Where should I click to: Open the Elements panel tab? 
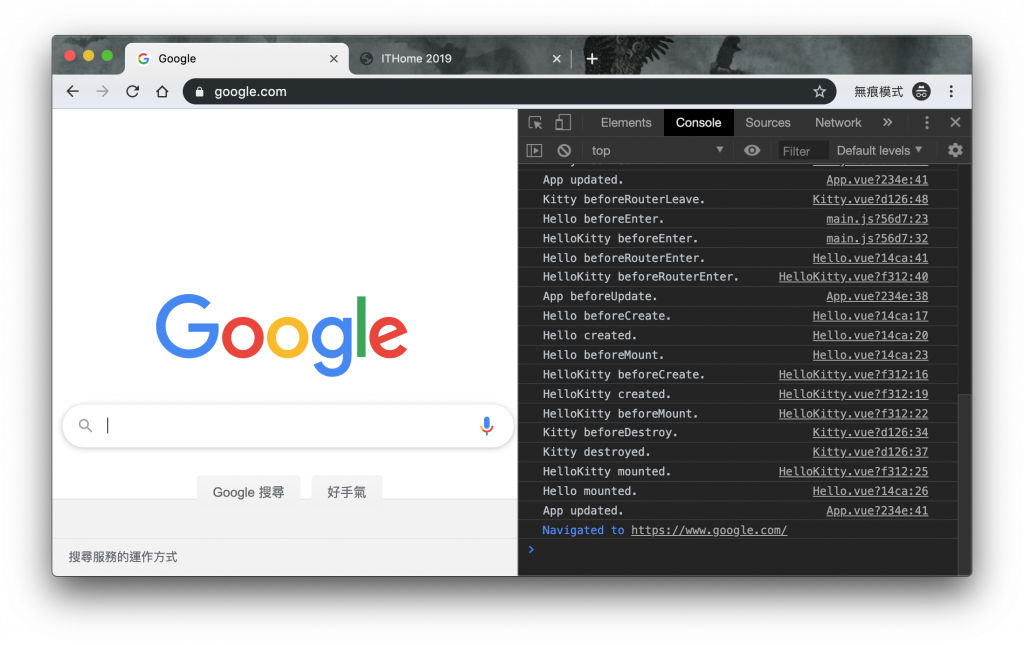[626, 123]
